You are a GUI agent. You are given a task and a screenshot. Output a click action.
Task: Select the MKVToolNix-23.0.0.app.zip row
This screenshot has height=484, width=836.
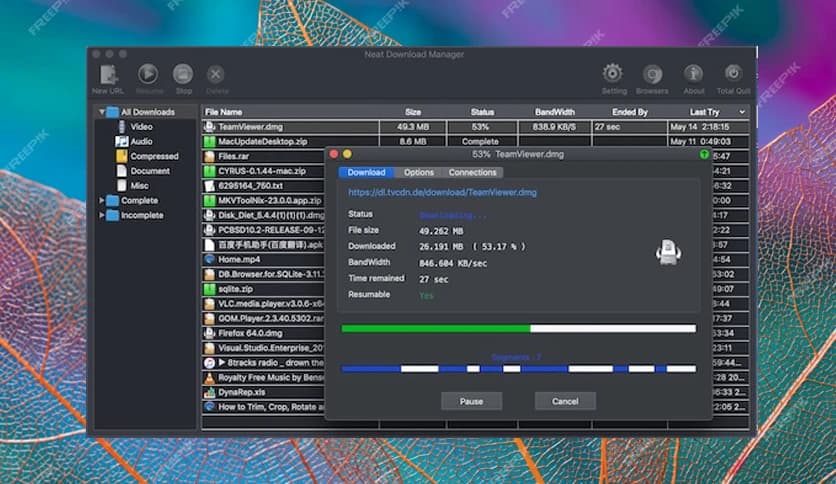point(264,200)
